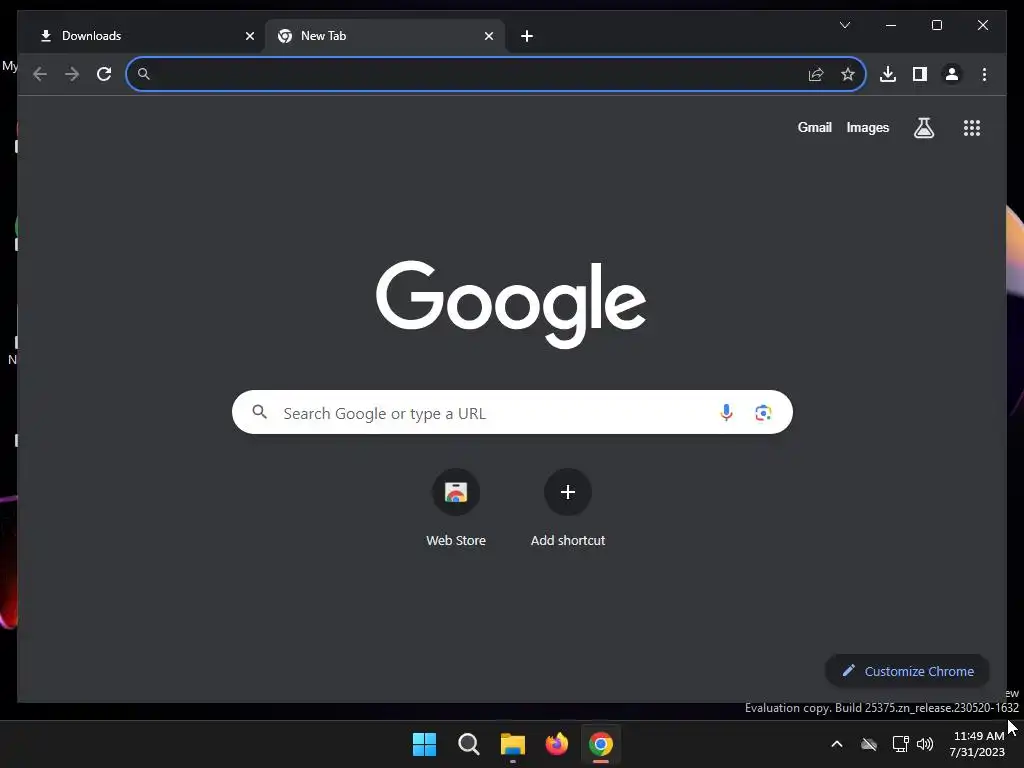Open a new tab with plus button
Screen dimensions: 1024x768
pos(527,37)
